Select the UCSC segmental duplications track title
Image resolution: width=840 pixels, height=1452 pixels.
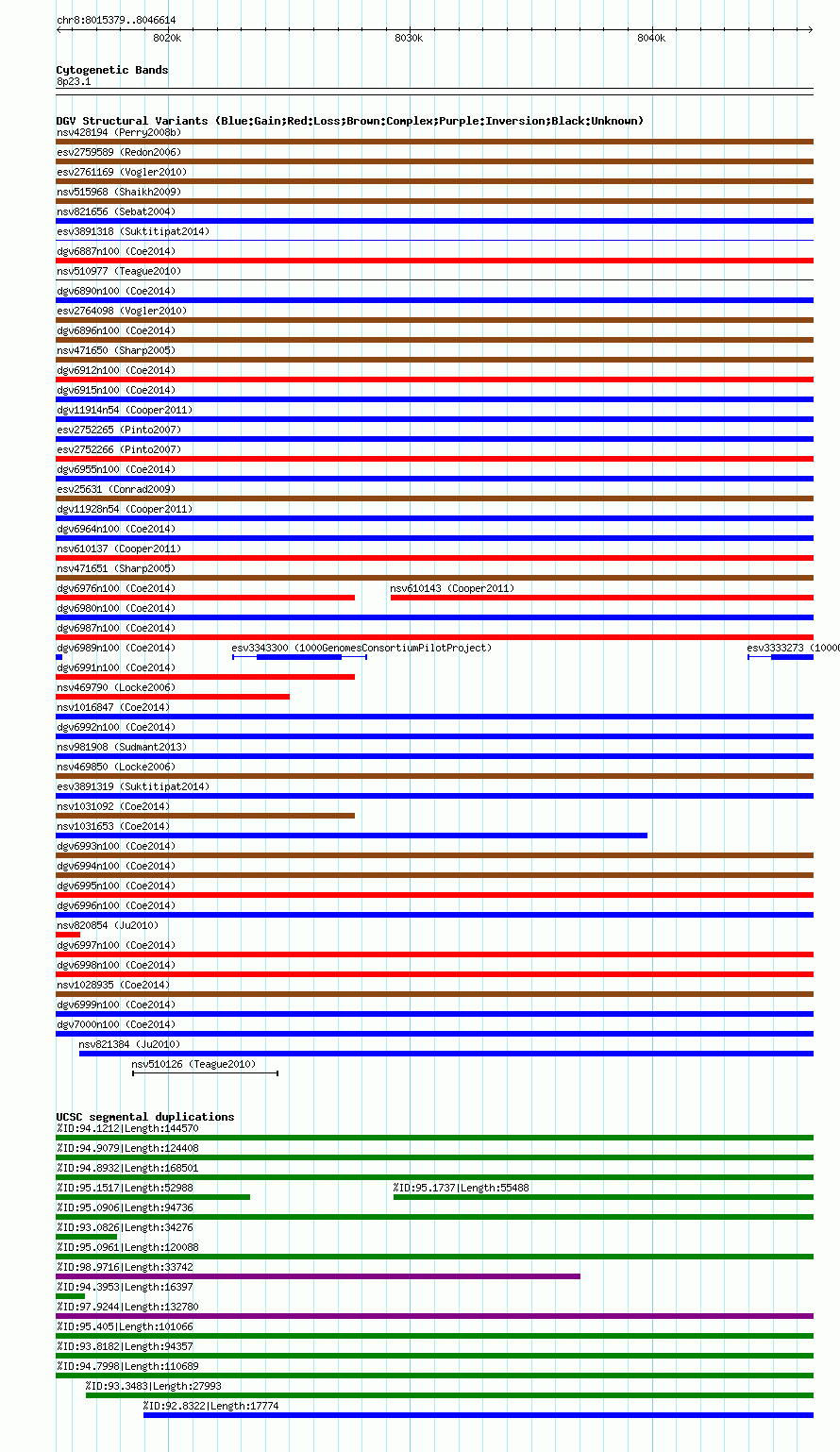[145, 1117]
